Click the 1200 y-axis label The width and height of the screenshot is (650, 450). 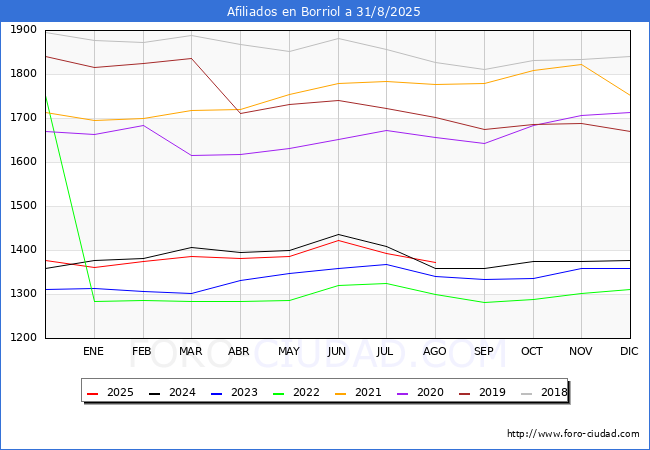coord(24,338)
